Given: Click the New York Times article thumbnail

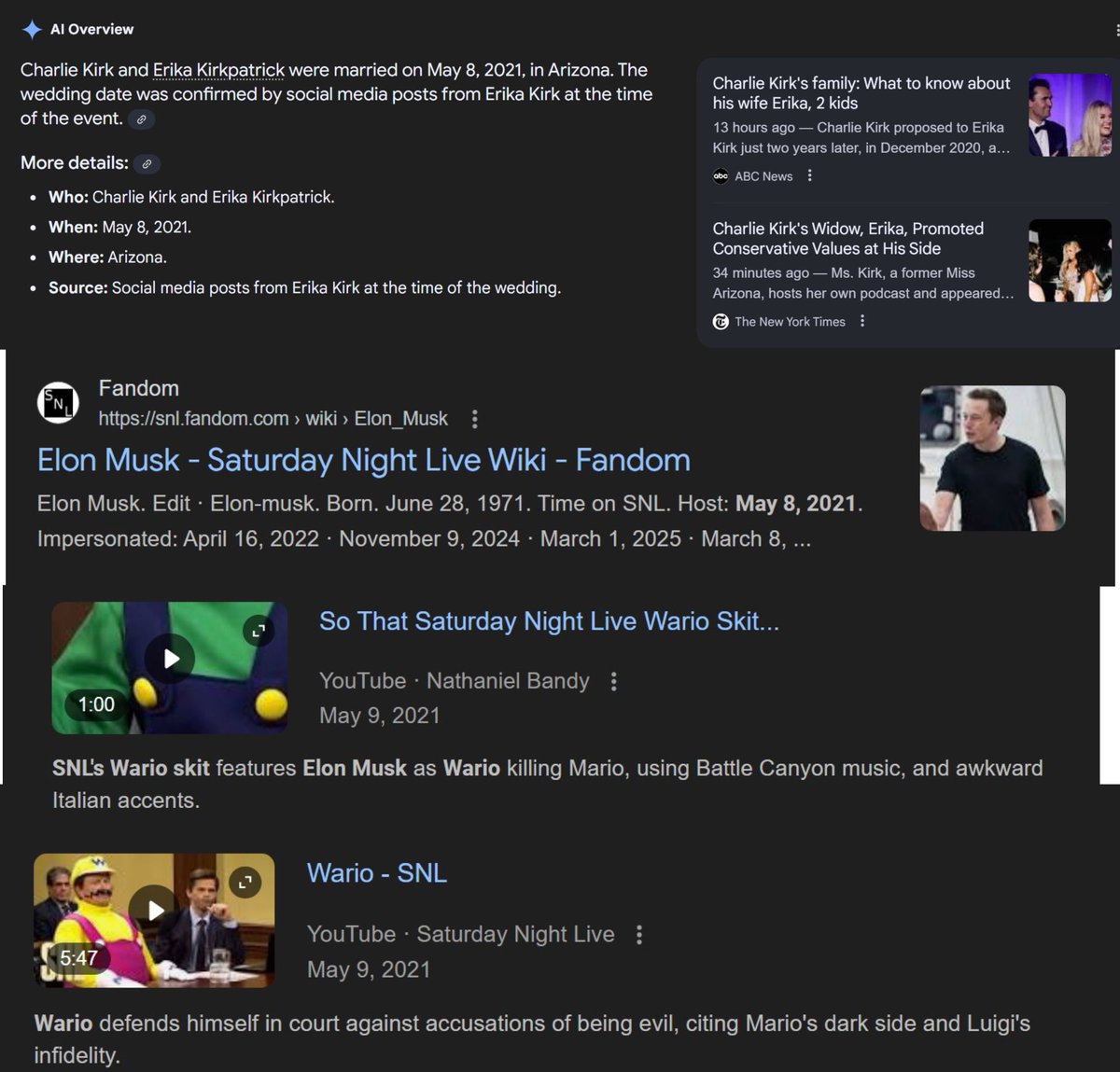Looking at the screenshot, I should pos(1070,260).
